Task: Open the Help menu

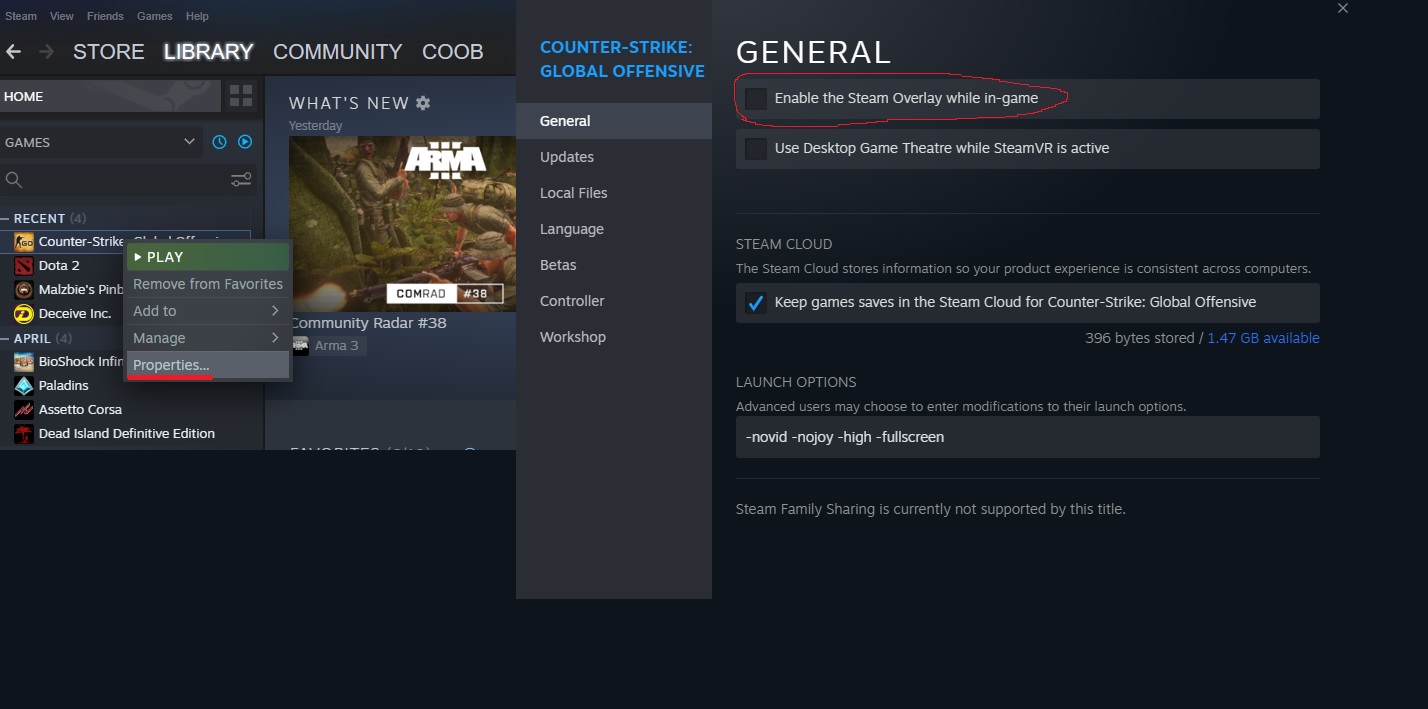Action: point(197,16)
